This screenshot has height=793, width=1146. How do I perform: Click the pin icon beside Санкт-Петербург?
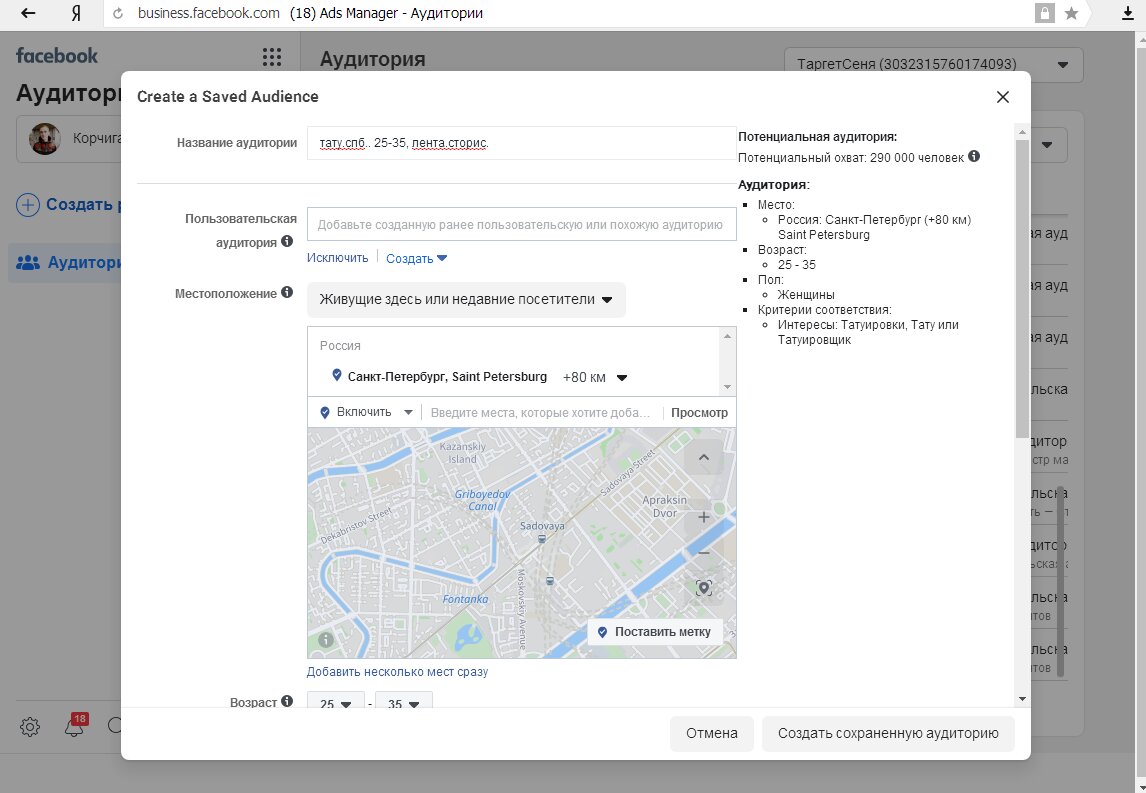(337, 375)
